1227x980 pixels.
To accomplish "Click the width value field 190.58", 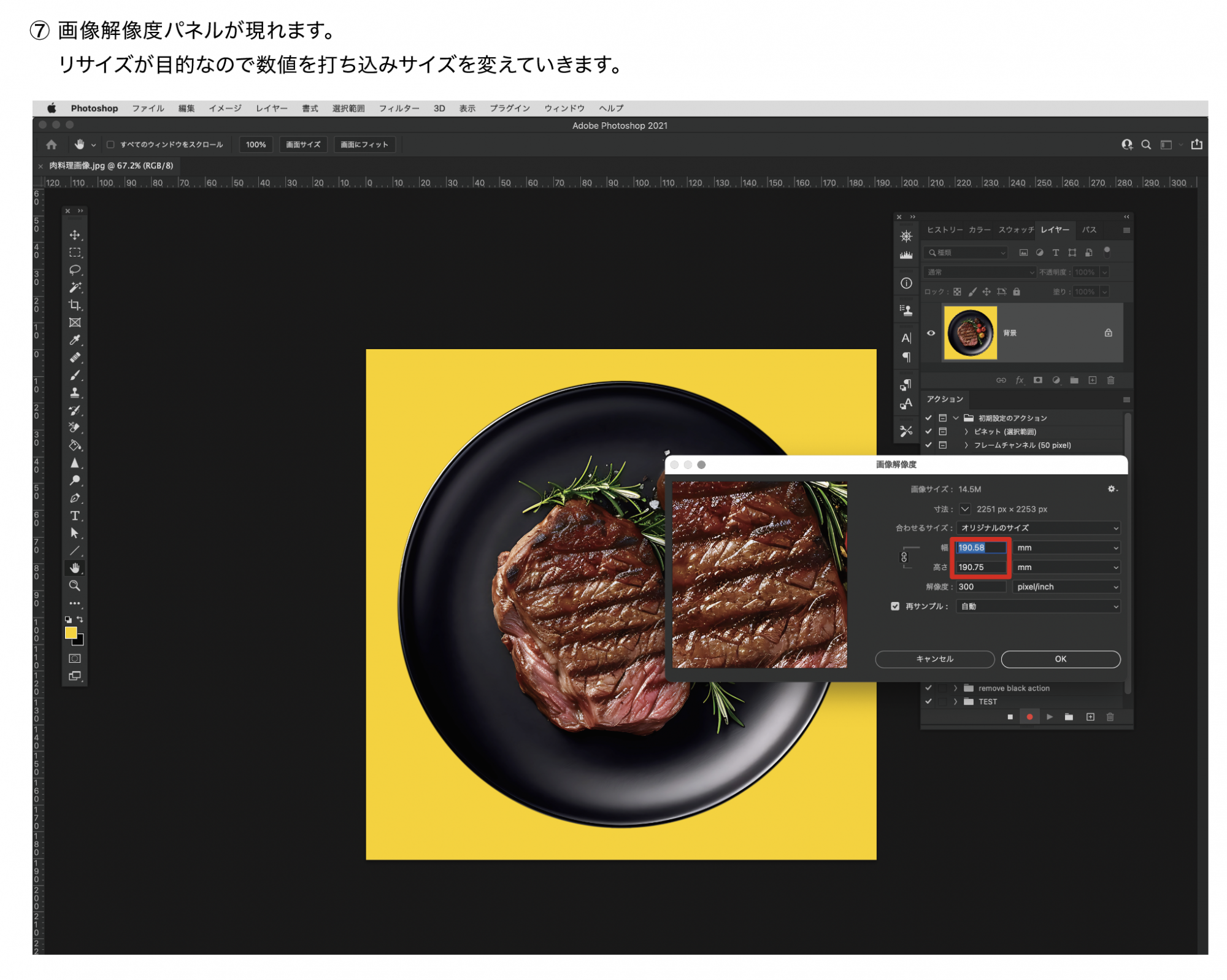I will click(x=981, y=547).
